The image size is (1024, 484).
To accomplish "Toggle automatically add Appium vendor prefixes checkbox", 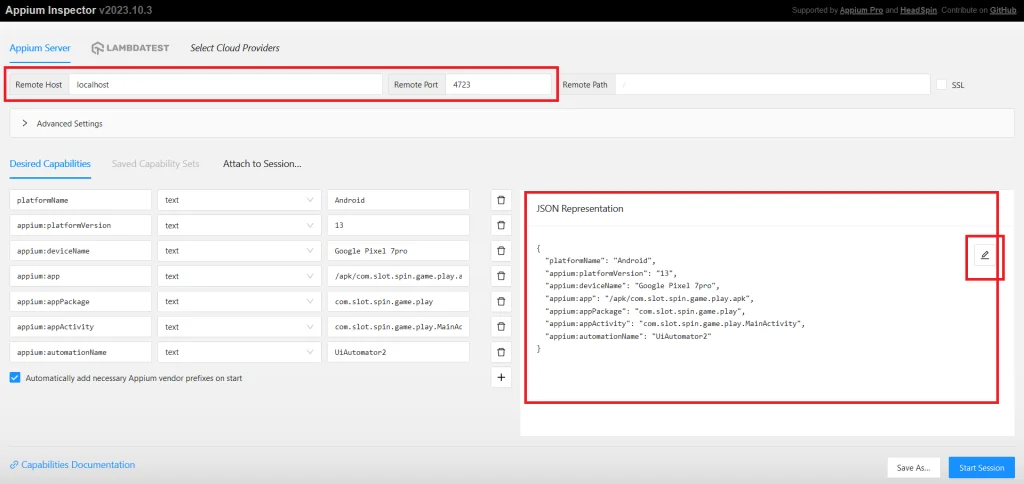I will click(15, 378).
